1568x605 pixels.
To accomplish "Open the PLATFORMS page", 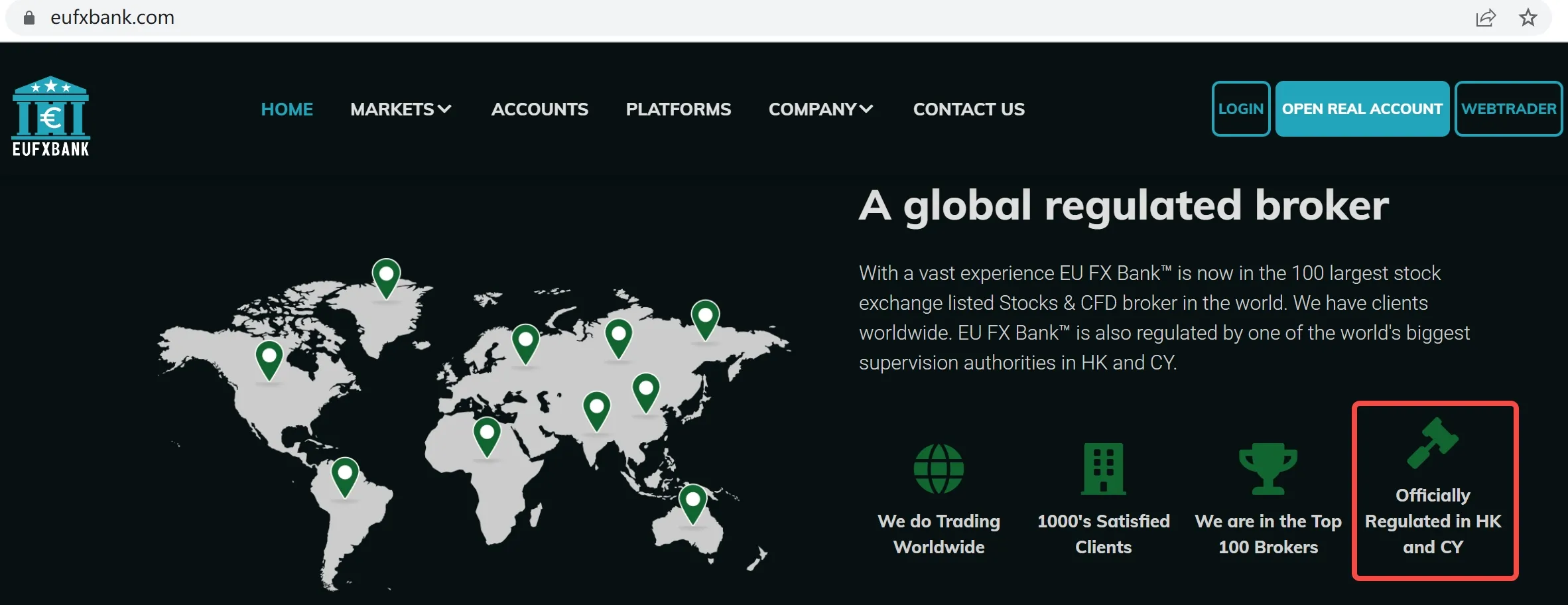I will (x=678, y=109).
